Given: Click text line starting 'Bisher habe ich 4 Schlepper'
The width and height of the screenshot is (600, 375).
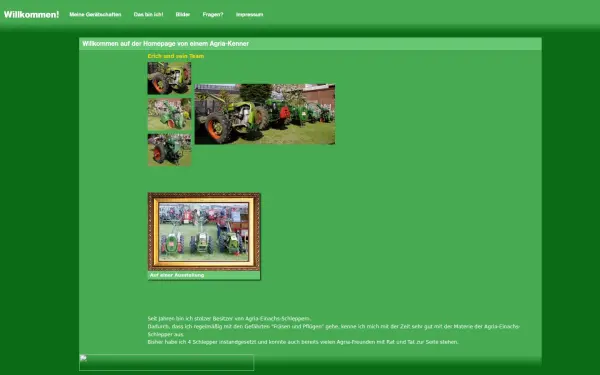Looking at the screenshot, I should [x=303, y=342].
